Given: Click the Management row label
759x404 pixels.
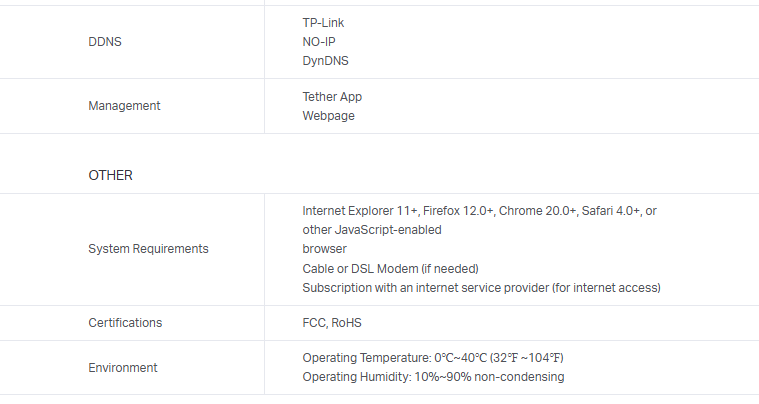Looking at the screenshot, I should [x=124, y=106].
